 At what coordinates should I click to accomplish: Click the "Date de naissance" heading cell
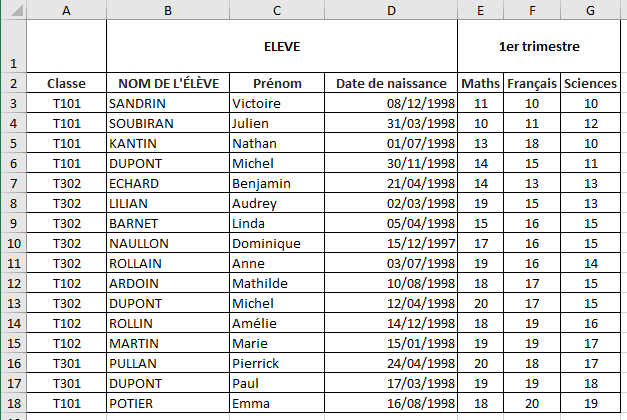(391, 83)
